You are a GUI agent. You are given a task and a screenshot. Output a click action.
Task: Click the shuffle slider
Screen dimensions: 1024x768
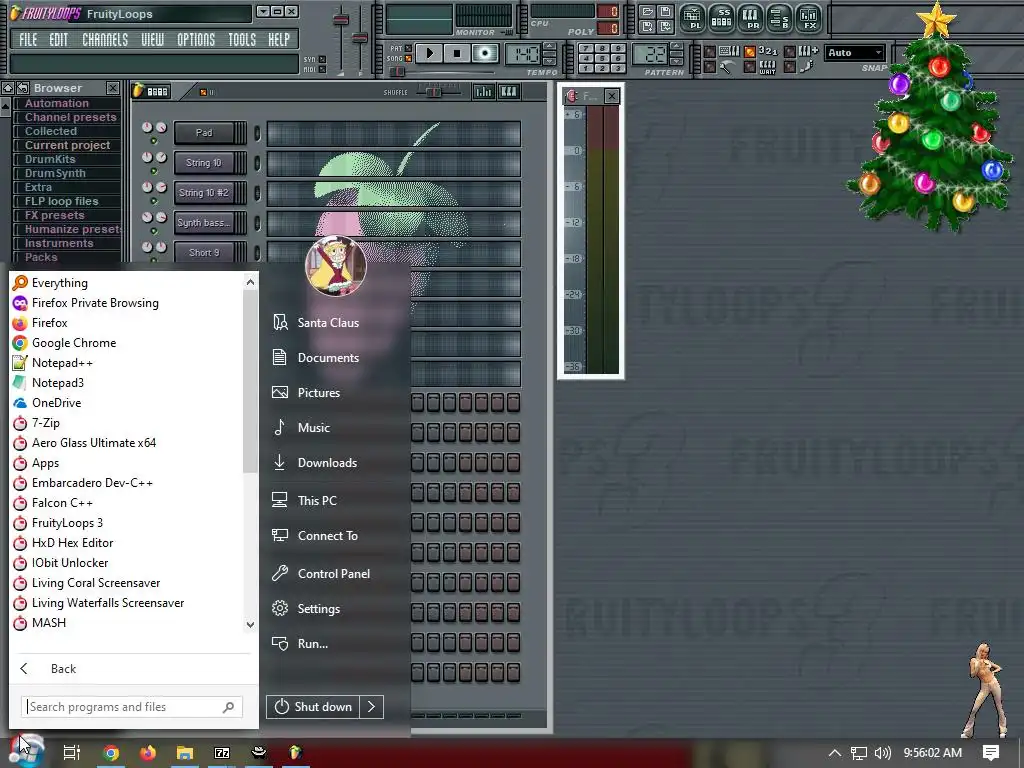pos(434,91)
